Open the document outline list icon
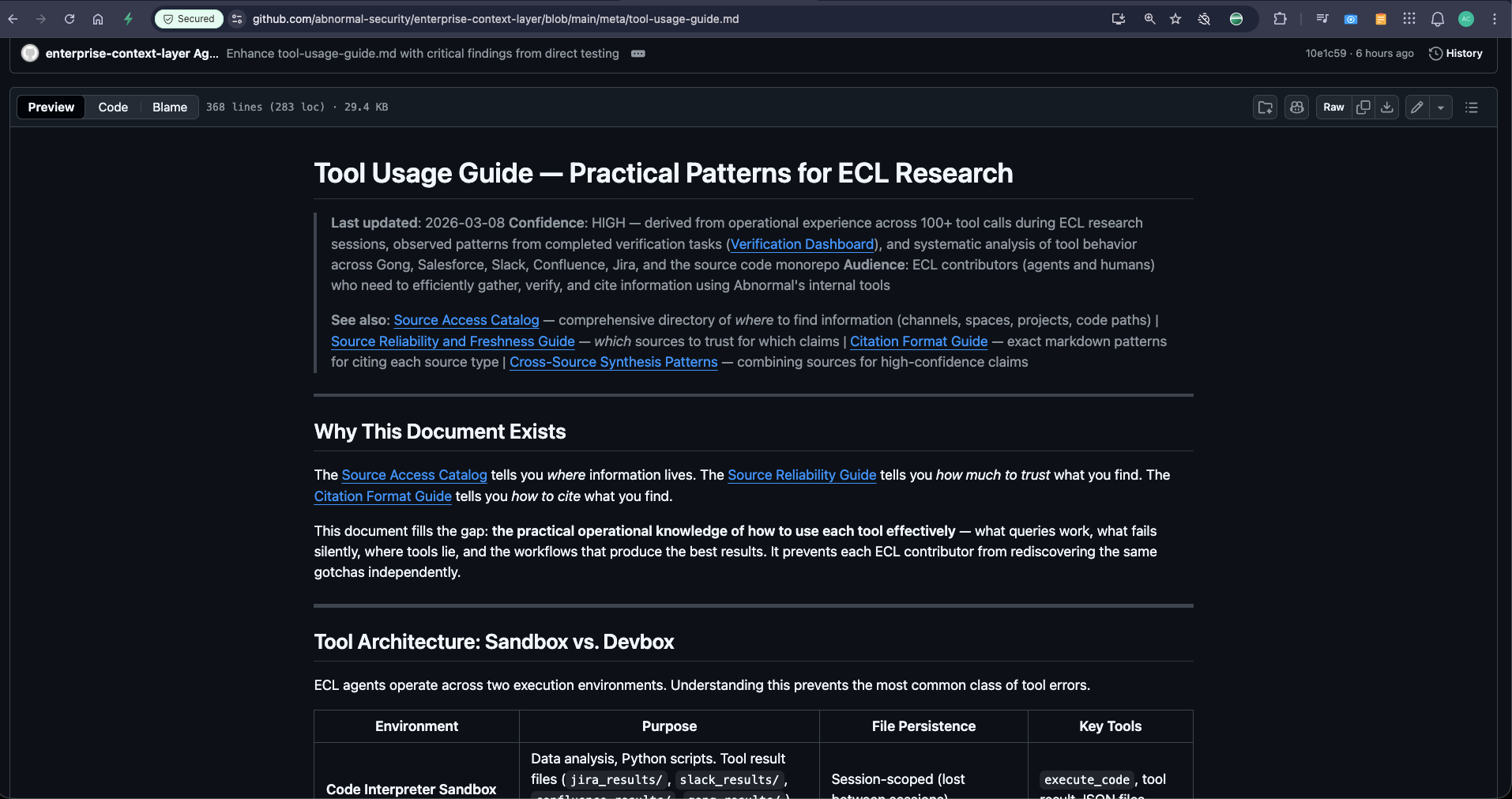The height and width of the screenshot is (799, 1512). click(1471, 107)
